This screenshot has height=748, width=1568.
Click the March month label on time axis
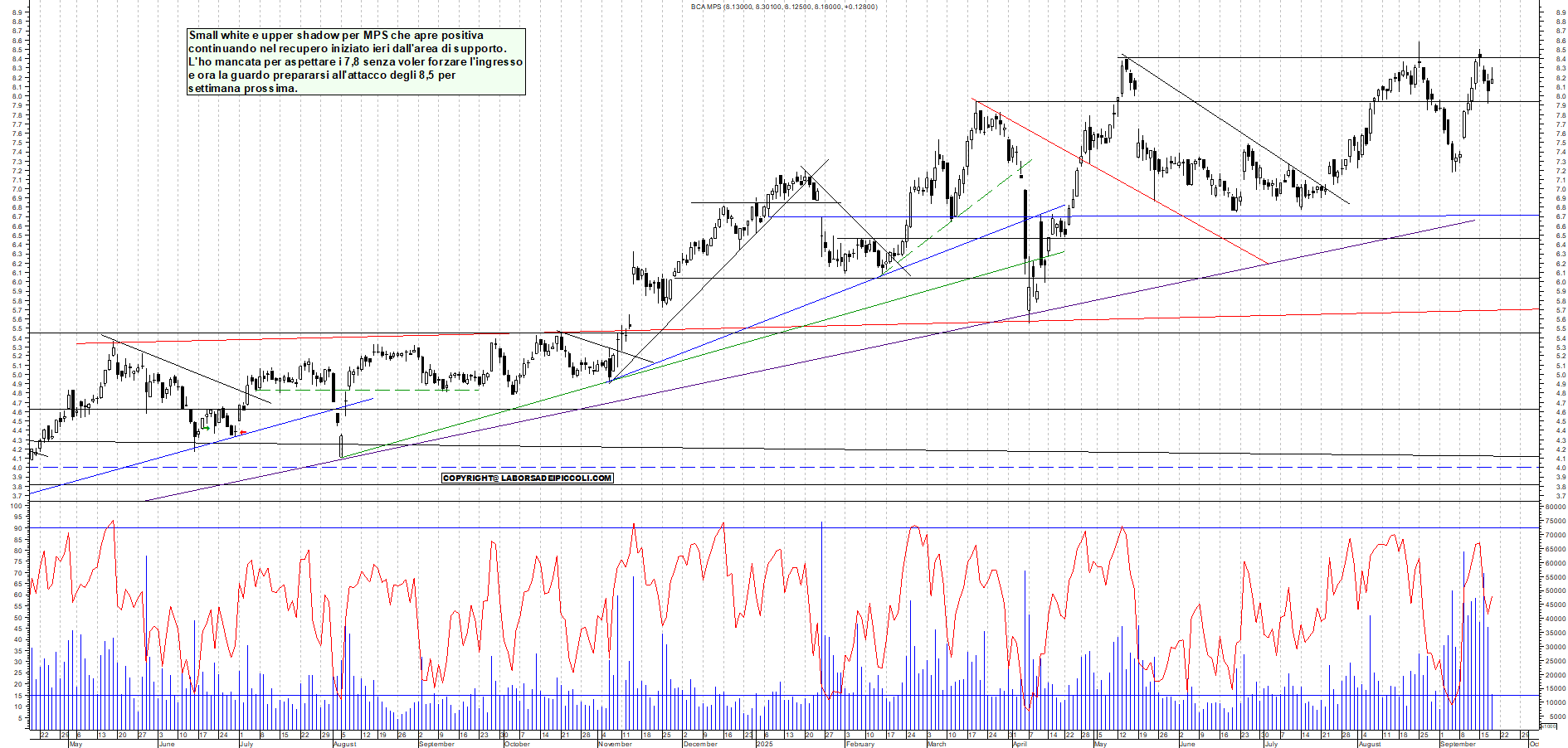point(936,744)
